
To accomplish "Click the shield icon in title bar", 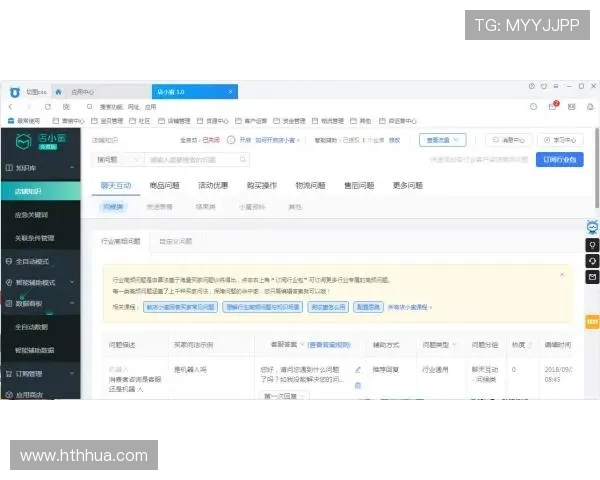I will 544,87.
